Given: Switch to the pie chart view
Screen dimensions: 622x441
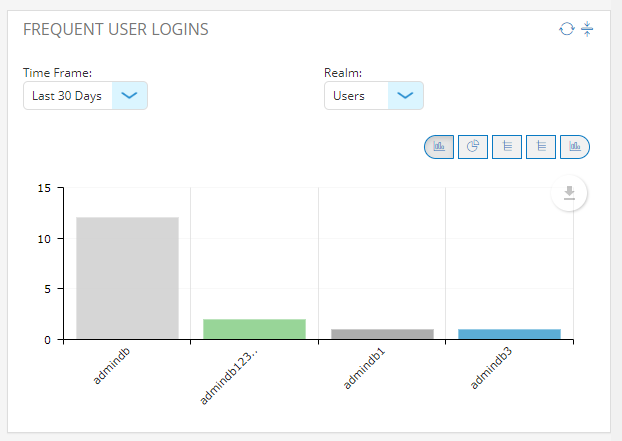Looking at the screenshot, I should [x=473, y=147].
